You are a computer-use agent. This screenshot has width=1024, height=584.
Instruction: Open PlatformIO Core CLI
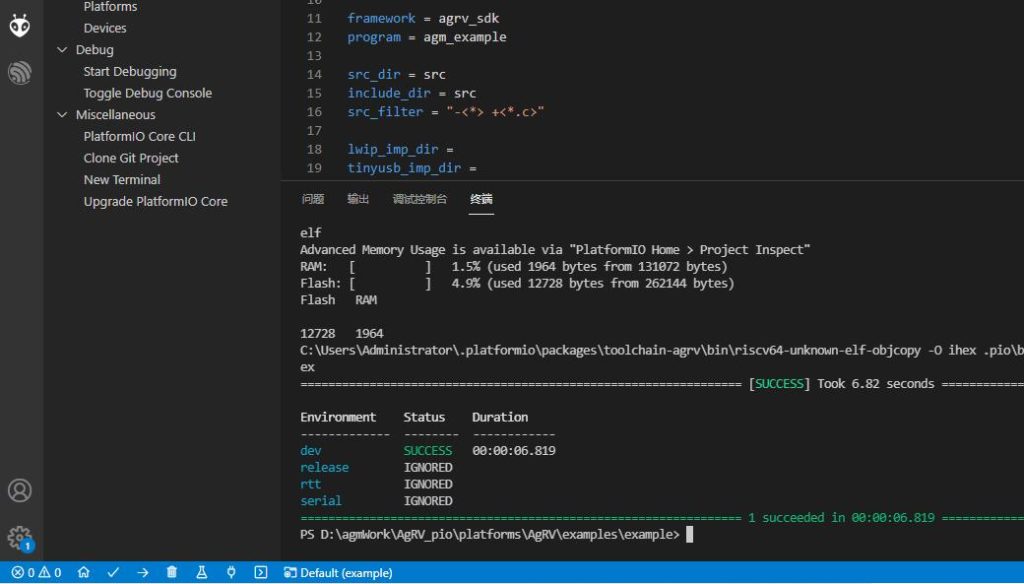point(139,136)
